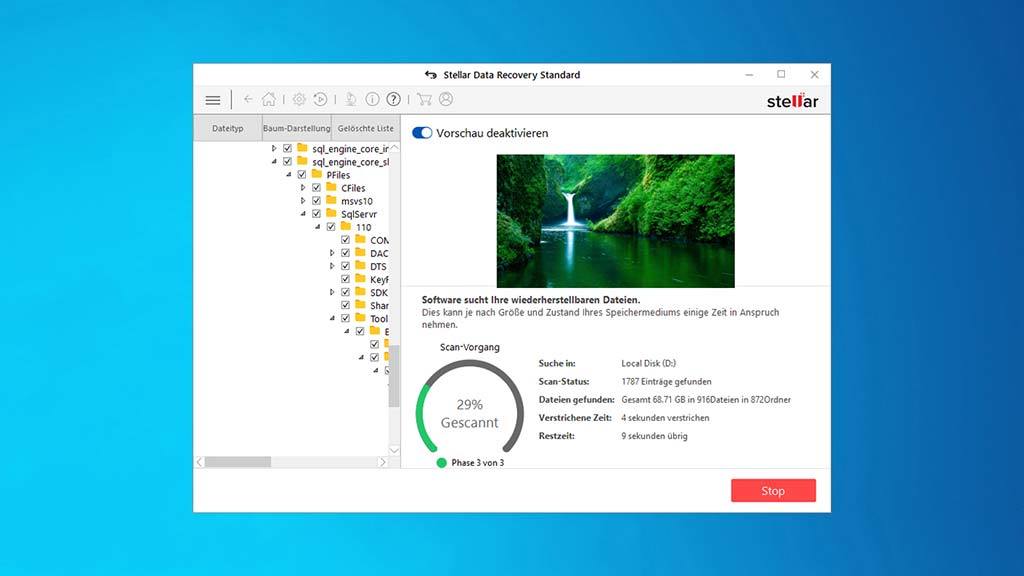The height and width of the screenshot is (576, 1024).
Task: Select the DTS folder label
Action: coord(378,266)
